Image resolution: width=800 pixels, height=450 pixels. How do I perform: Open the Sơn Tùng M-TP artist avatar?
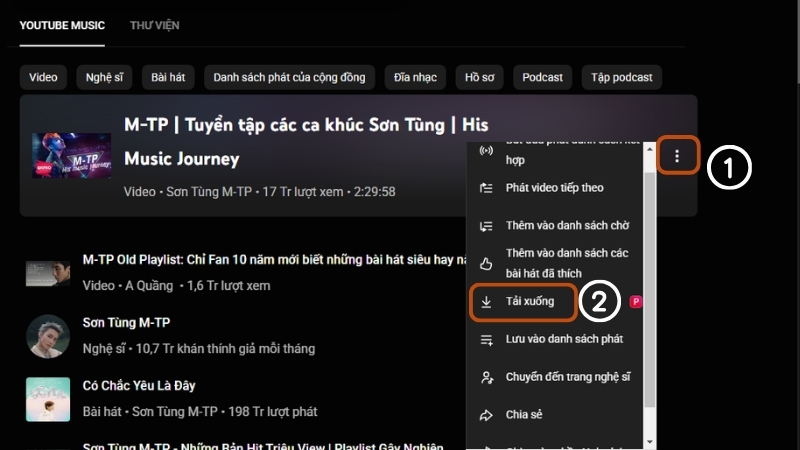[x=48, y=336]
